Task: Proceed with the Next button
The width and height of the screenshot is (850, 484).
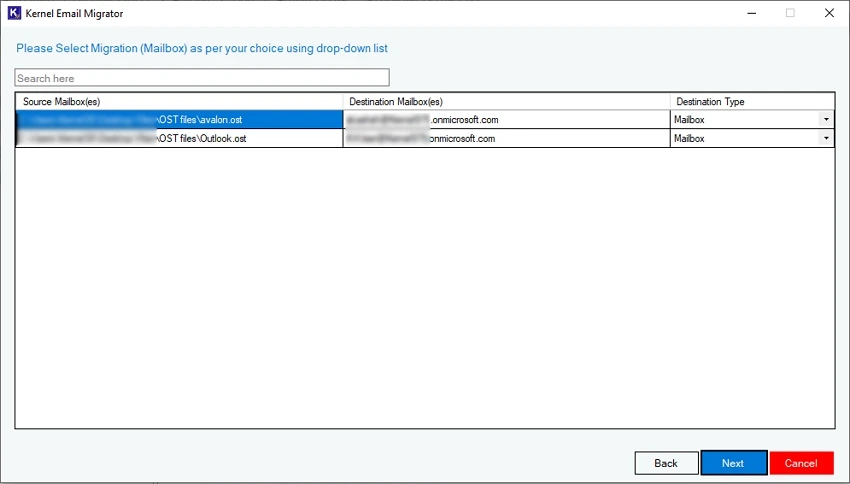Action: point(733,463)
